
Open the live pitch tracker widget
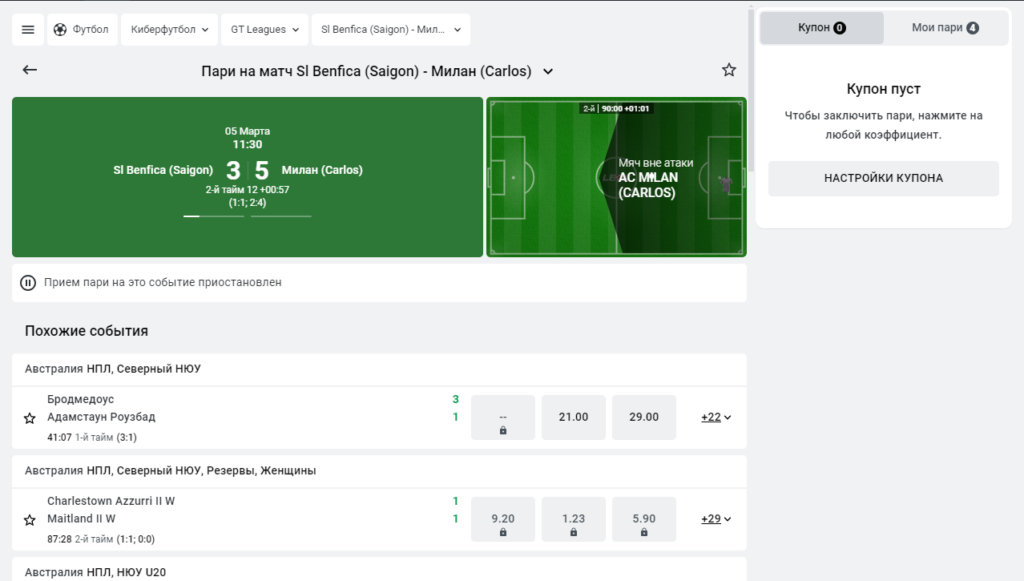(x=616, y=177)
